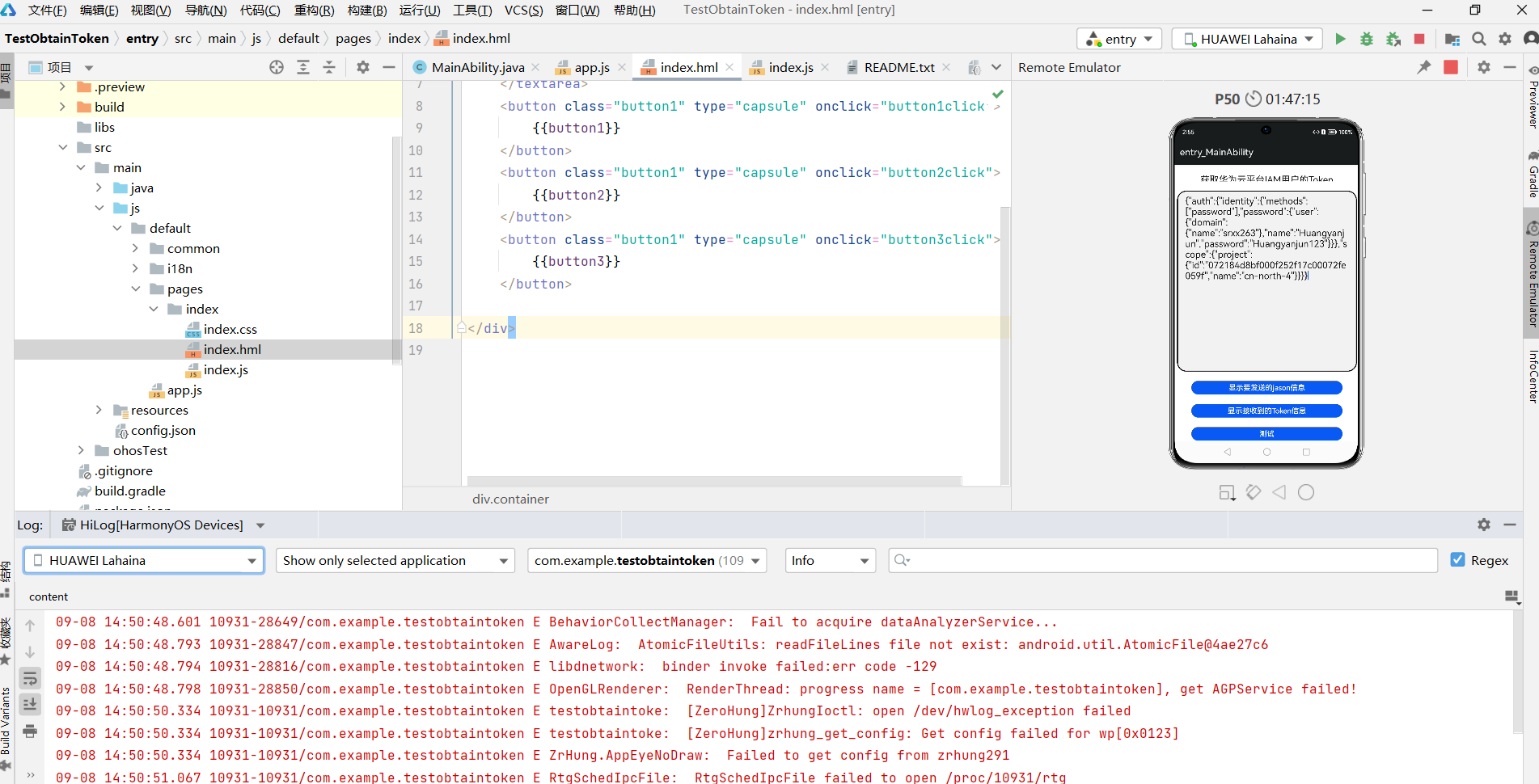Expand all in the project tree toolbar
Screen dimensions: 1539x784
point(303,67)
